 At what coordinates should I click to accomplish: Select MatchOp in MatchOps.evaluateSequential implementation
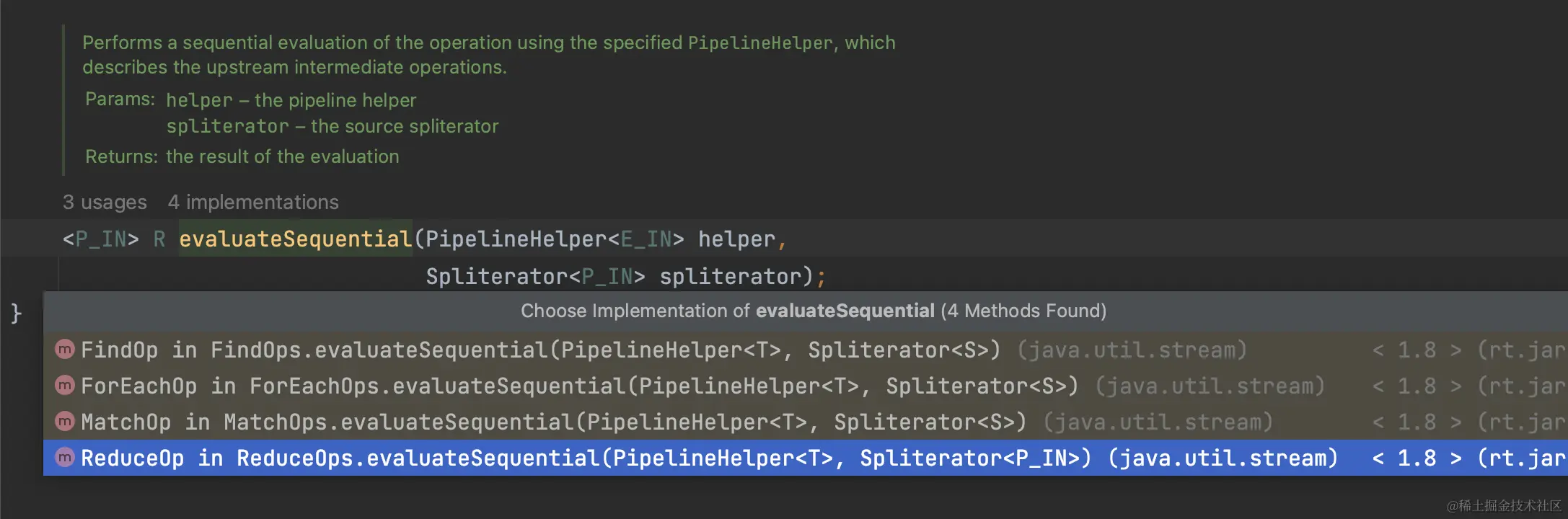point(806,422)
